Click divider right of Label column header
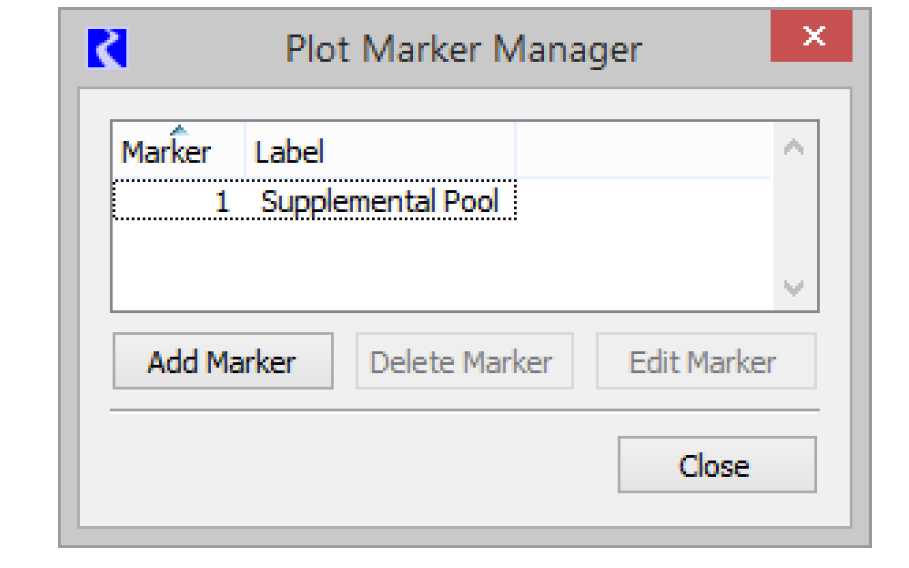This screenshot has height=568, width=909. tap(515, 153)
